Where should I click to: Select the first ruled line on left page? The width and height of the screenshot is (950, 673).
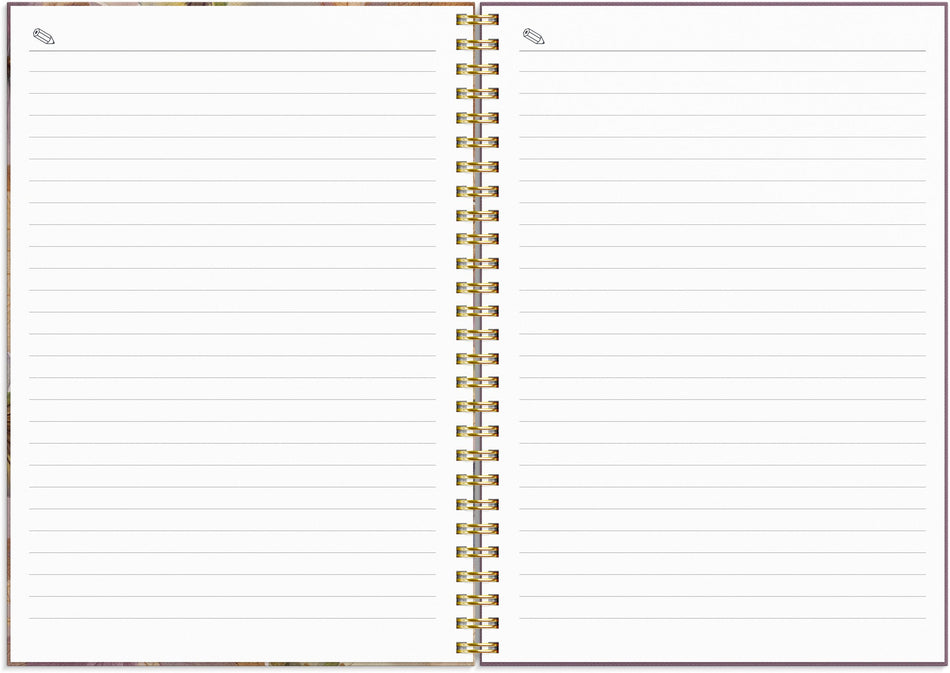coord(232,71)
